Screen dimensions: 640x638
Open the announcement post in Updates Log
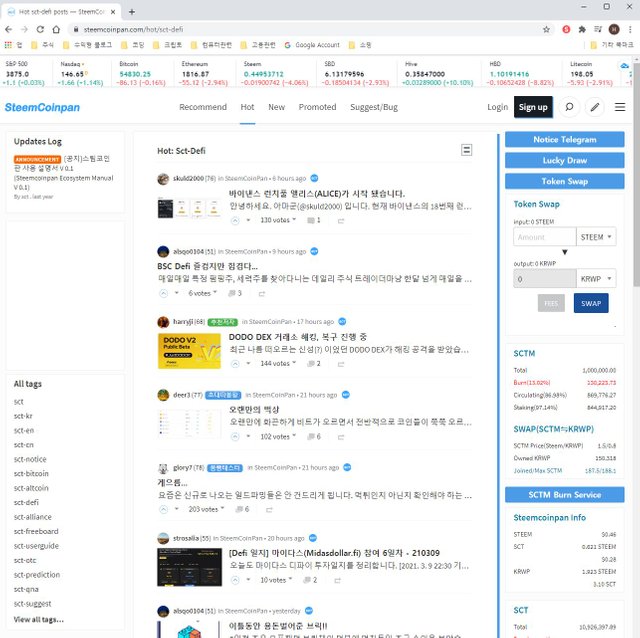tap(63, 173)
